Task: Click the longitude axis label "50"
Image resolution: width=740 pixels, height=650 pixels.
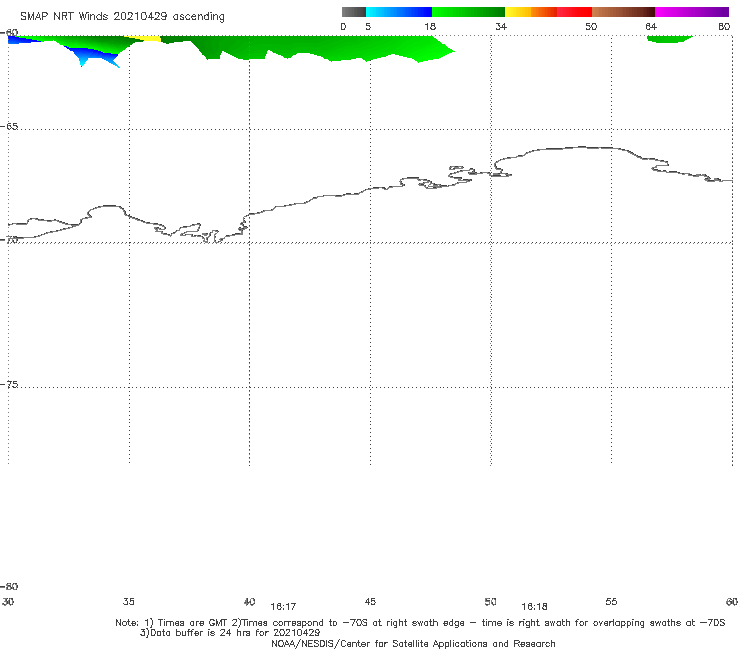Action: point(490,601)
